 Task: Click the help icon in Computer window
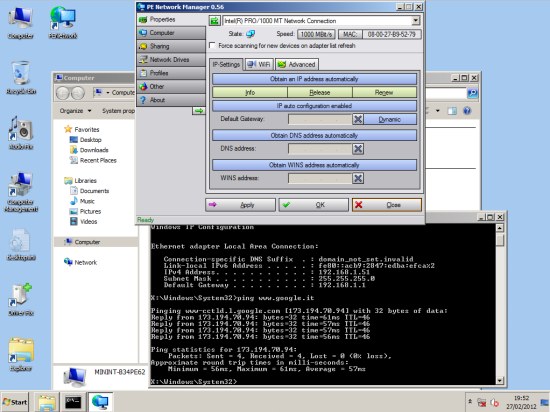(467, 111)
